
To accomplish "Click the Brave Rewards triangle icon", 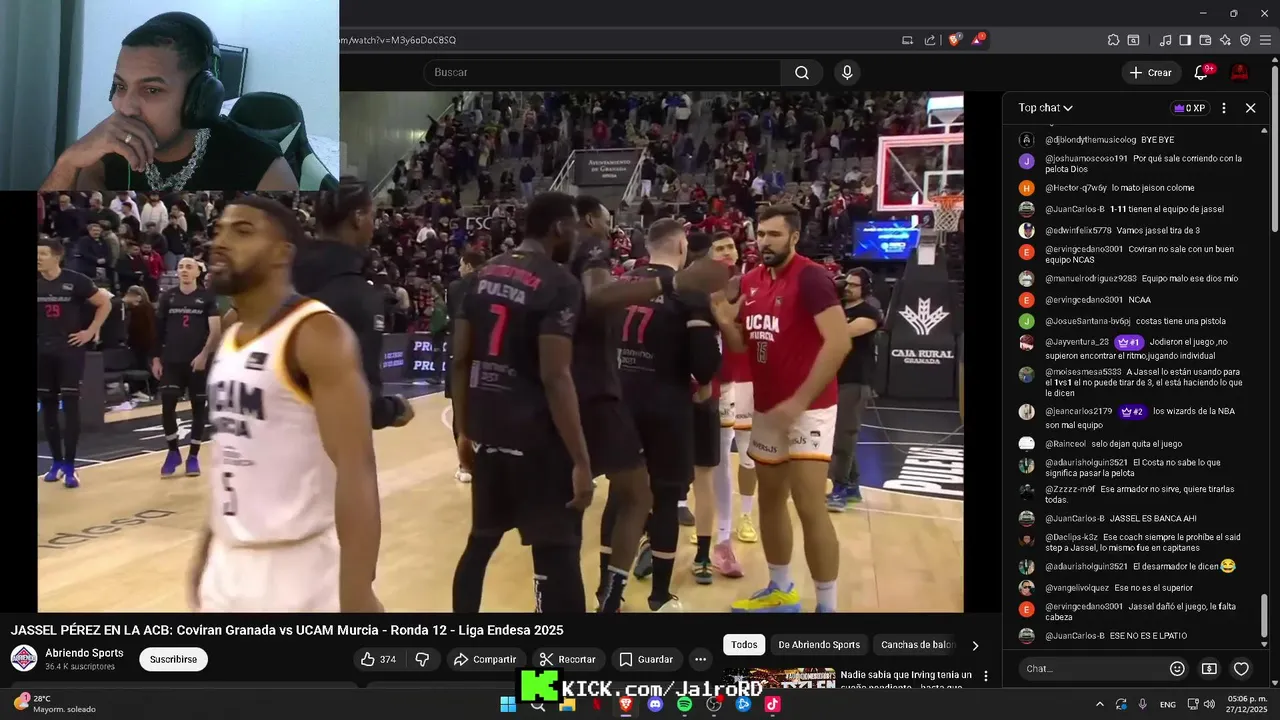I will (x=978, y=40).
